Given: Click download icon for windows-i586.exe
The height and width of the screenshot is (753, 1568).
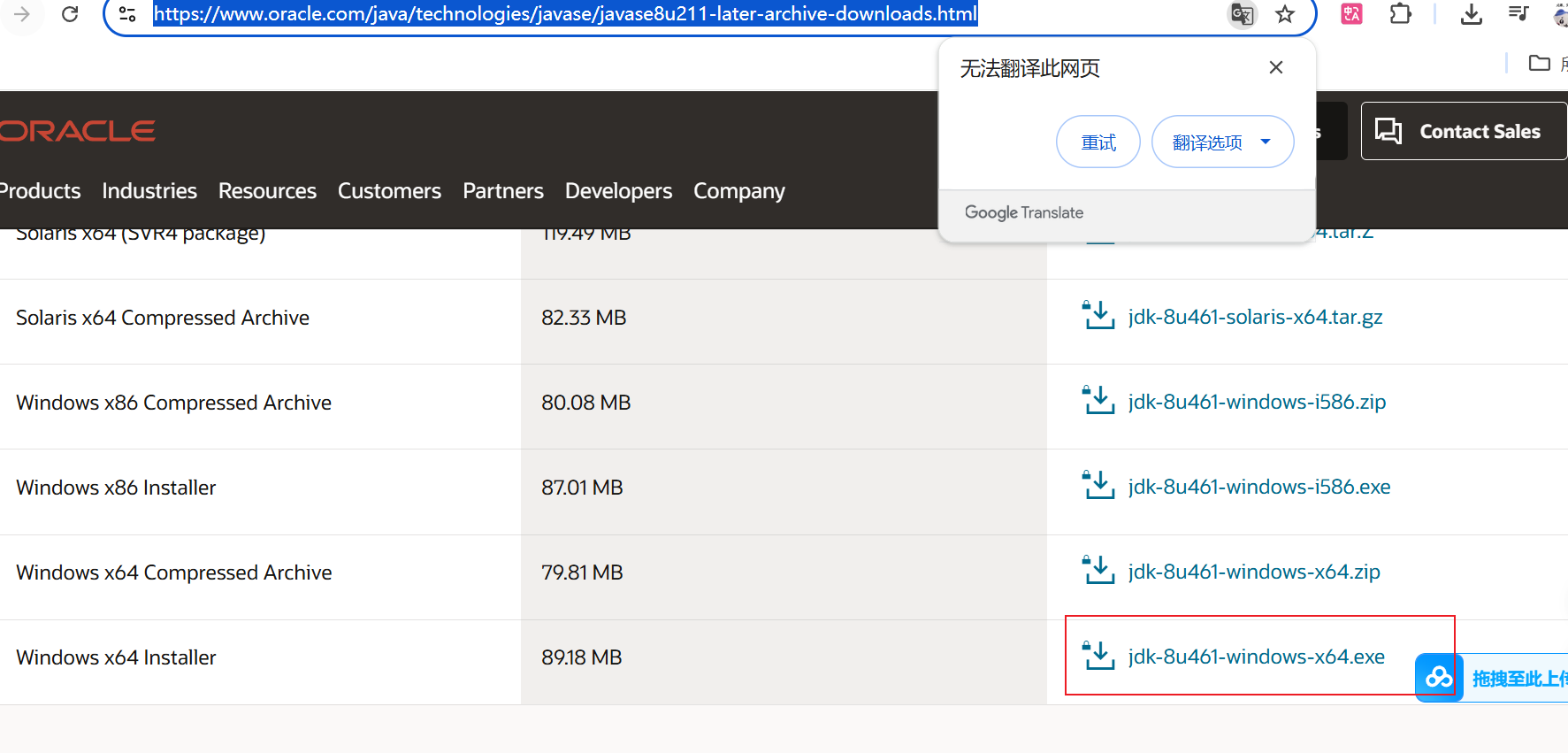Looking at the screenshot, I should pyautogui.click(x=1098, y=485).
